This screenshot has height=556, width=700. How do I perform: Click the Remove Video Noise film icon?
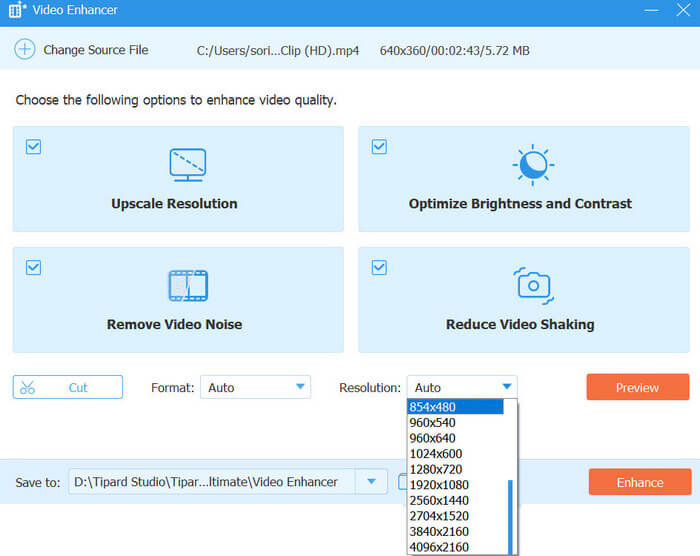click(188, 285)
